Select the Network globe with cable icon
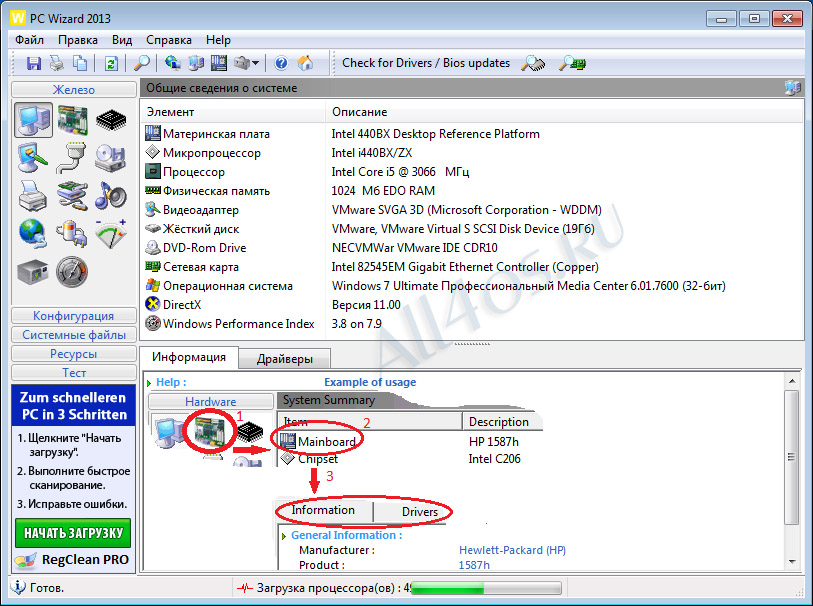 [x=33, y=234]
